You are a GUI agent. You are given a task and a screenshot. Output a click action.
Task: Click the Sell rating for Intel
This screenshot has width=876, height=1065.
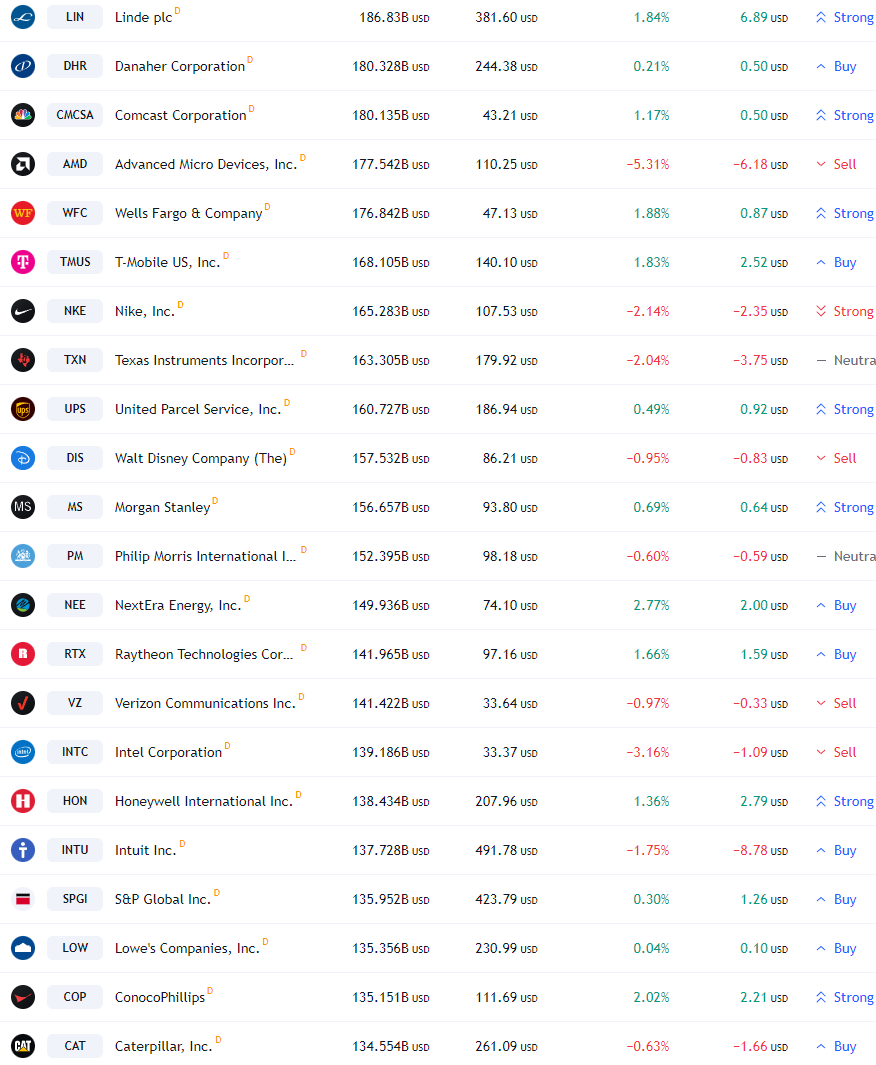(836, 753)
